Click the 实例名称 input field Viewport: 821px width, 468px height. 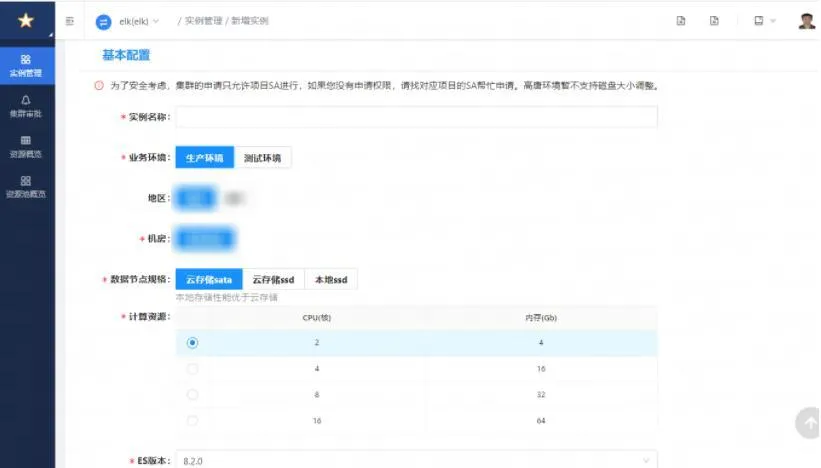coord(416,117)
